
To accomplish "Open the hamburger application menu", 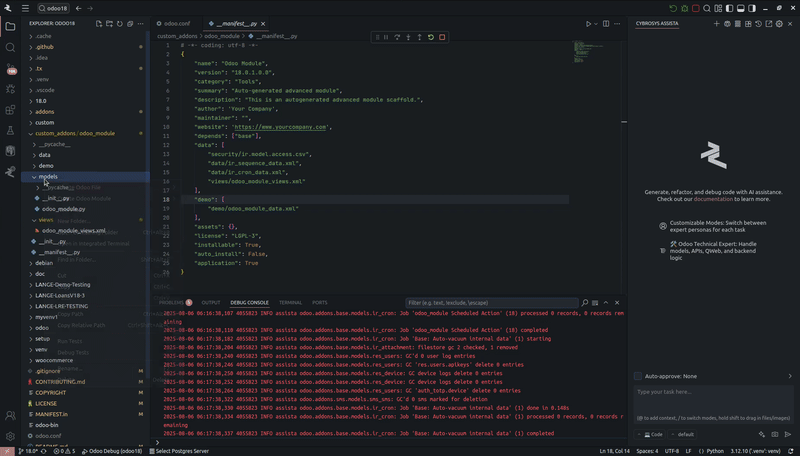I will 25,8.
